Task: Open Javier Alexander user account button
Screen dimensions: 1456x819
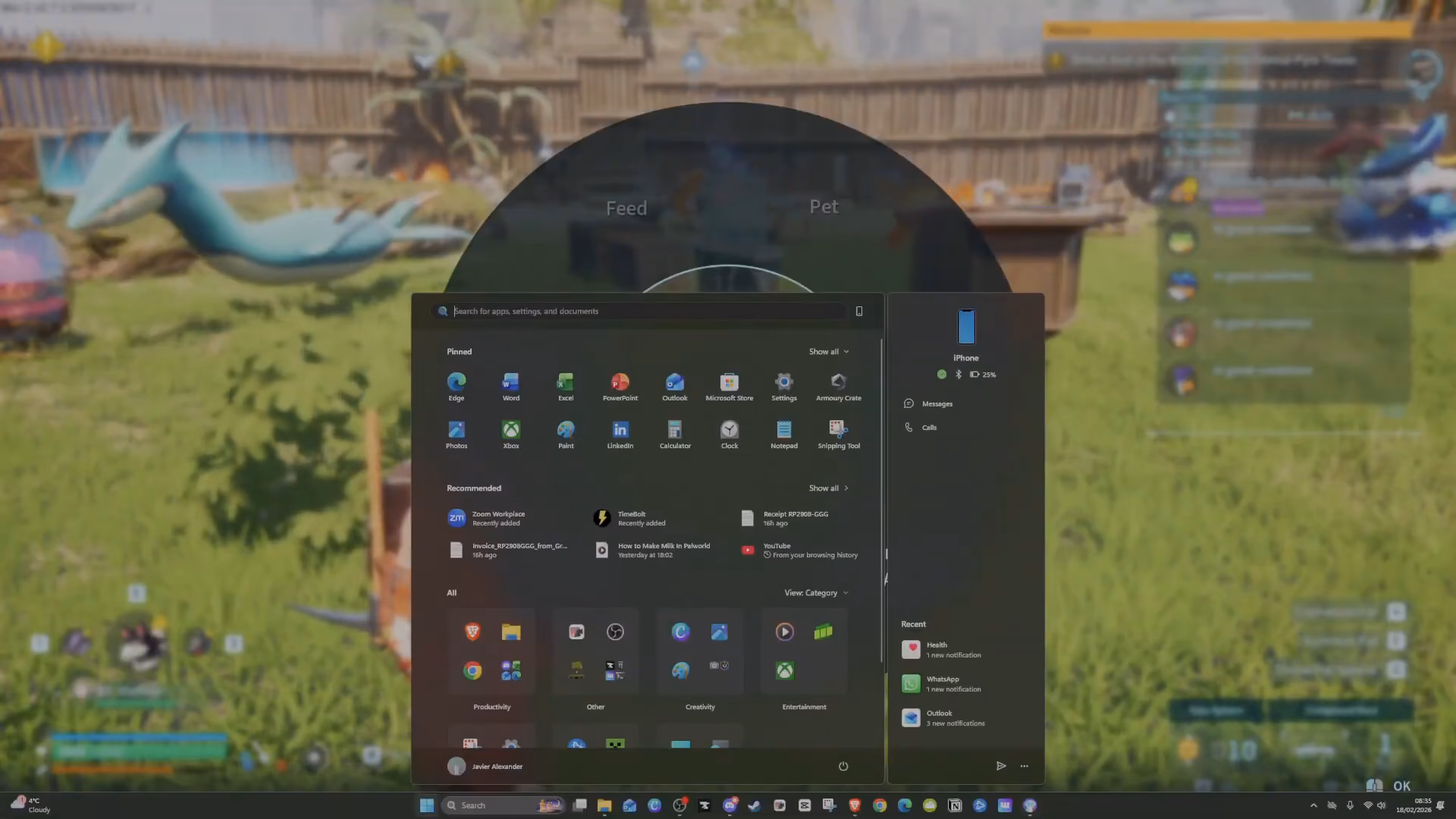Action: 485,766
